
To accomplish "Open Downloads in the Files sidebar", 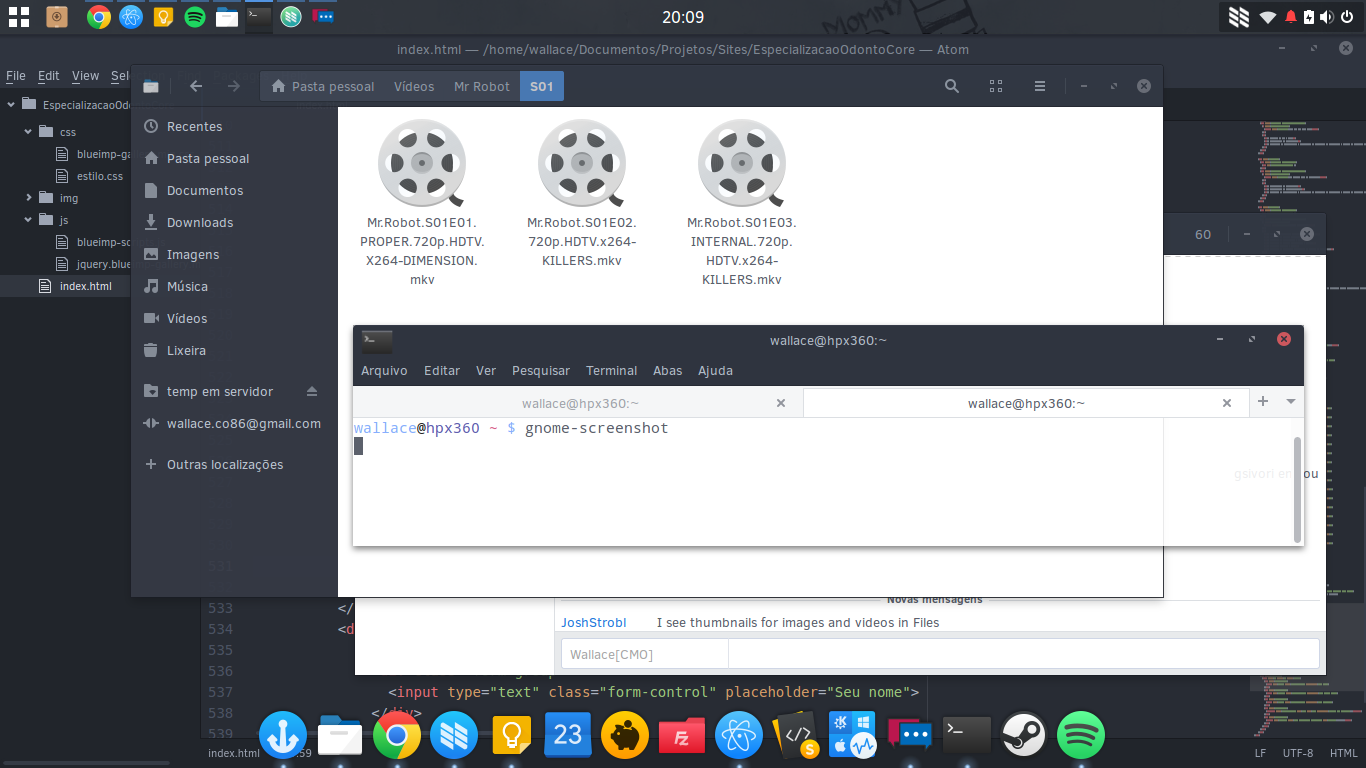I will tap(234, 222).
